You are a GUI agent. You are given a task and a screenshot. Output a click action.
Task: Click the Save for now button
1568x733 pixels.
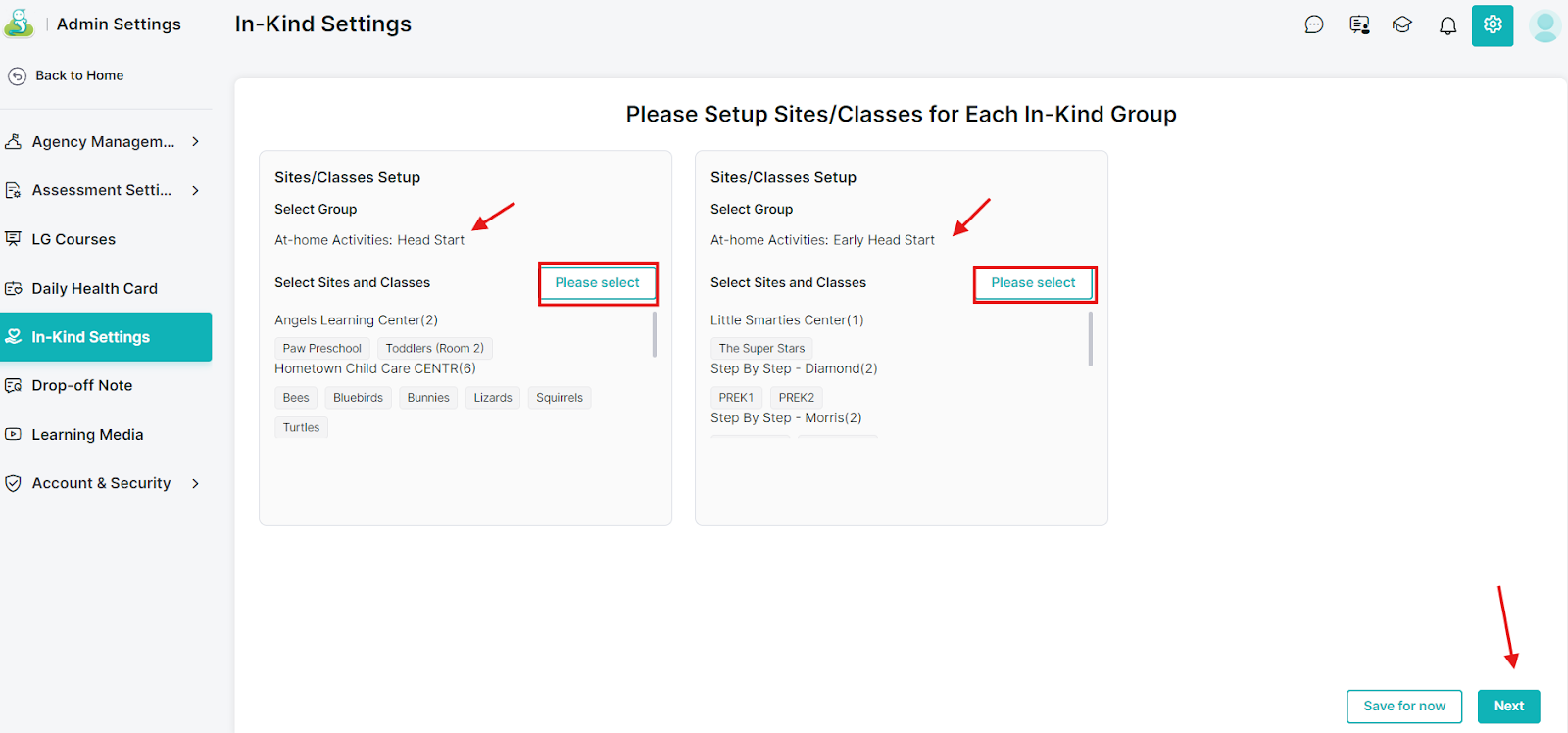(1404, 707)
